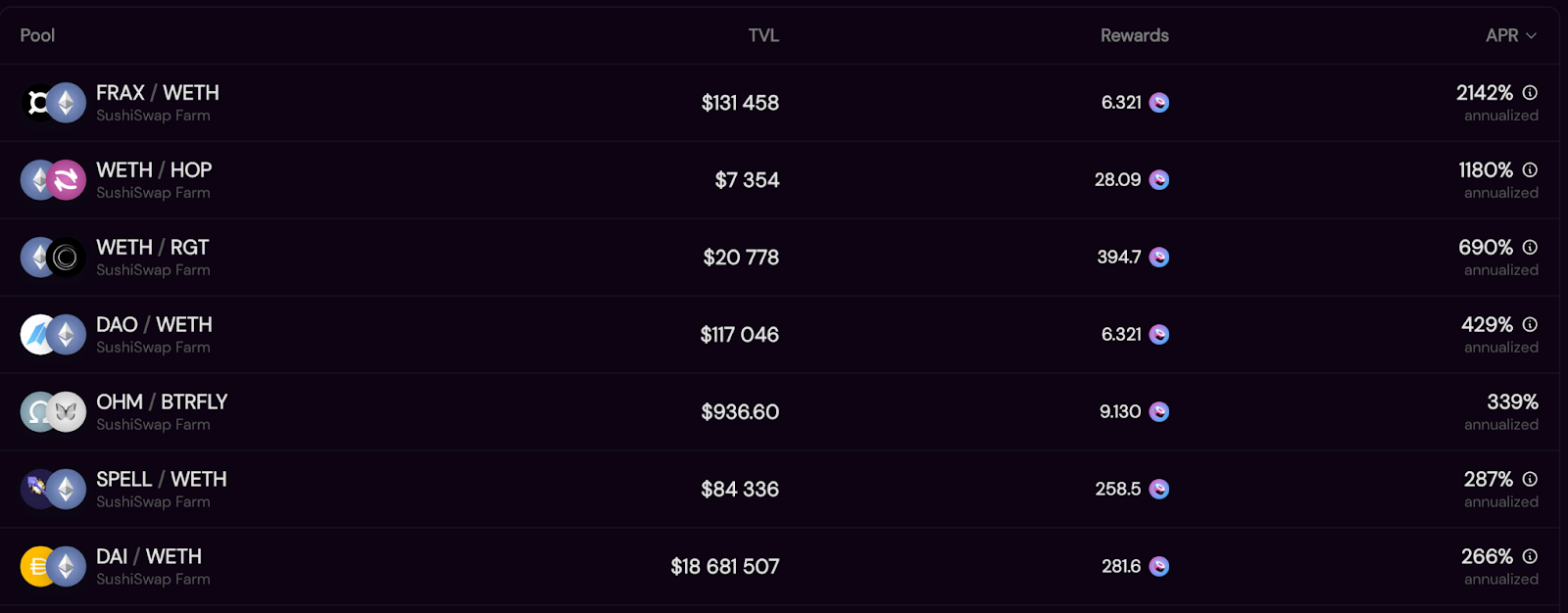Click the info icon beside 690% APR

[x=1530, y=248]
